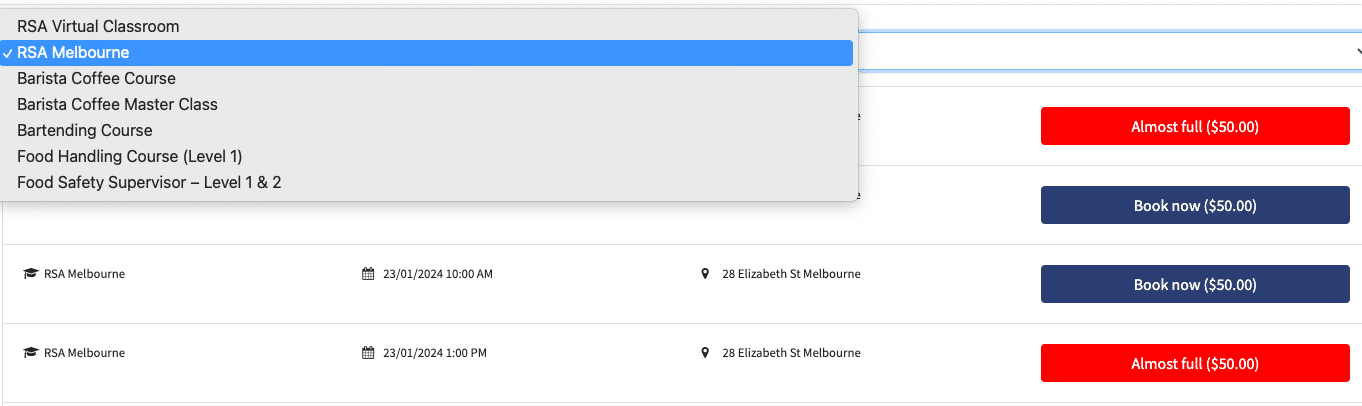Image resolution: width=1362 pixels, height=406 pixels.
Task: Click Almost full button for 1:00 PM session
Action: [1195, 364]
